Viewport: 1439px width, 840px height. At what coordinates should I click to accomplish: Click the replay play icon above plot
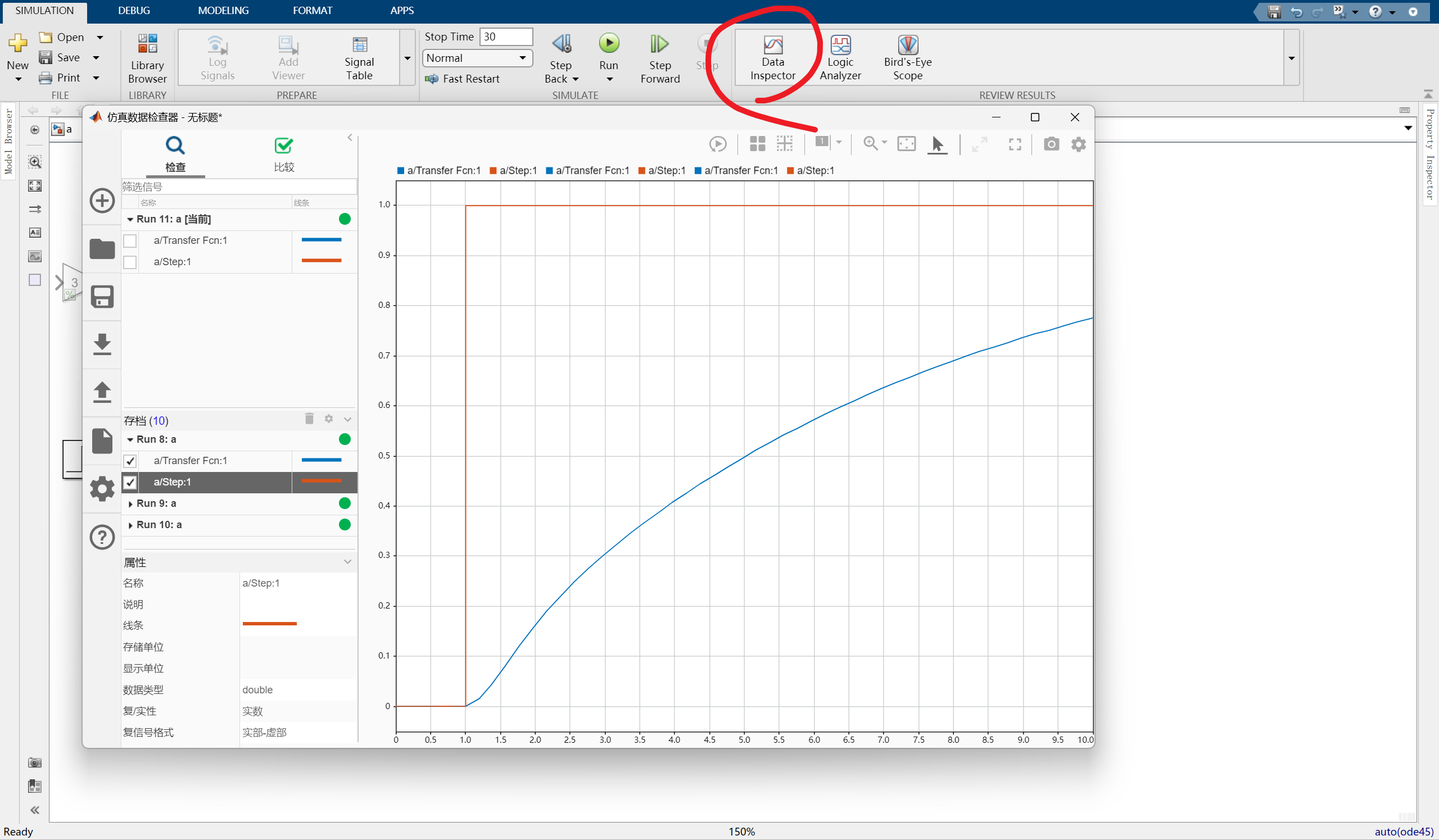tap(718, 144)
